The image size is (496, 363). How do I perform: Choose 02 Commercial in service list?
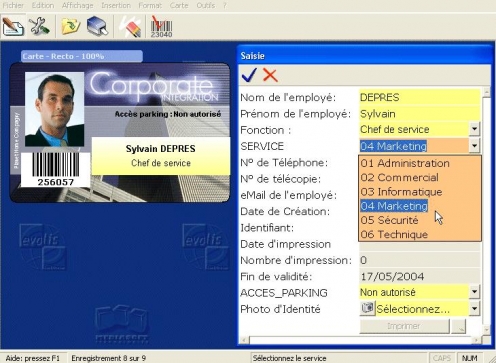pos(420,177)
